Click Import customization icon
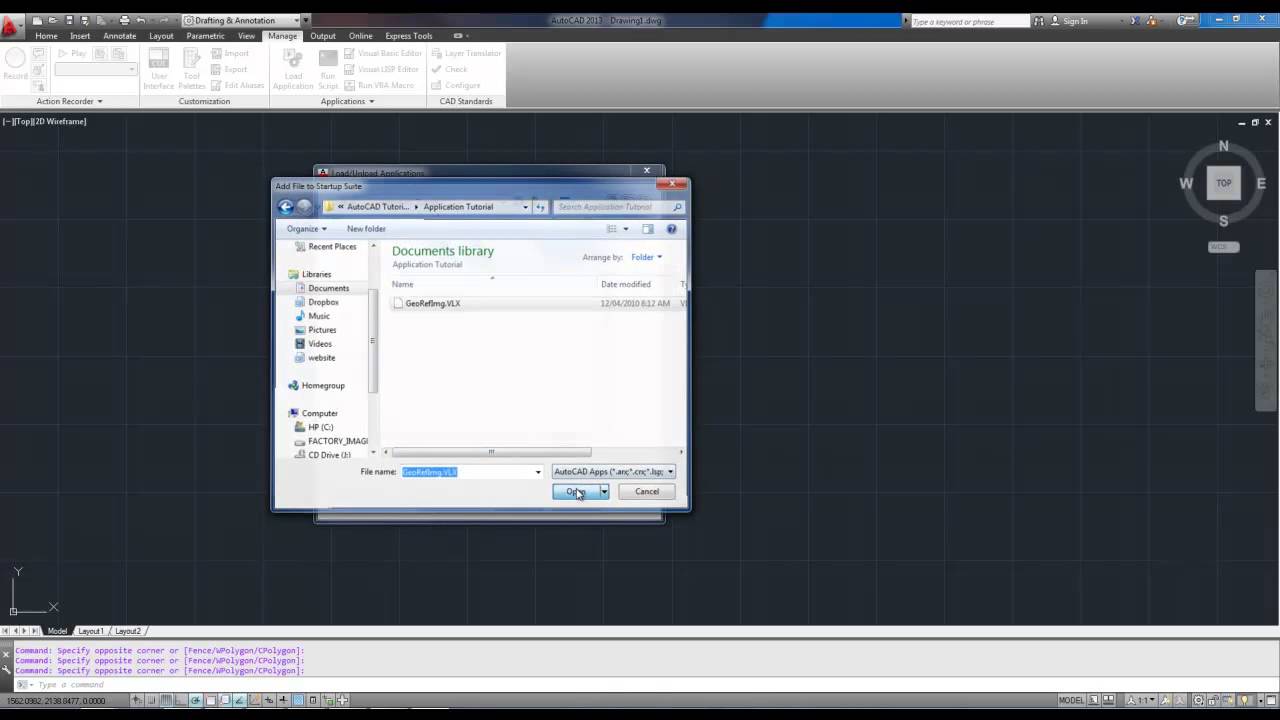 click(230, 53)
